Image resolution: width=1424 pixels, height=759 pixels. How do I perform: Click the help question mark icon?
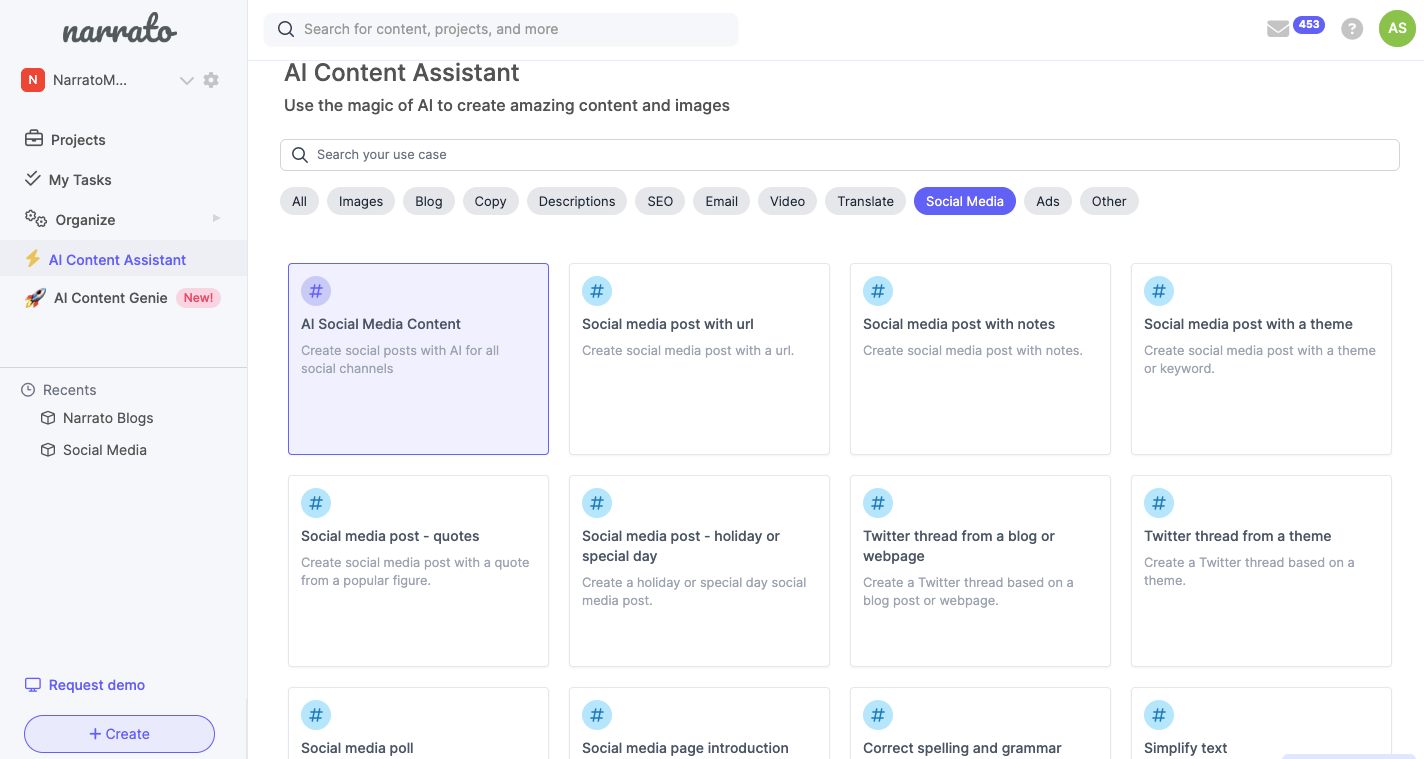tap(1352, 29)
